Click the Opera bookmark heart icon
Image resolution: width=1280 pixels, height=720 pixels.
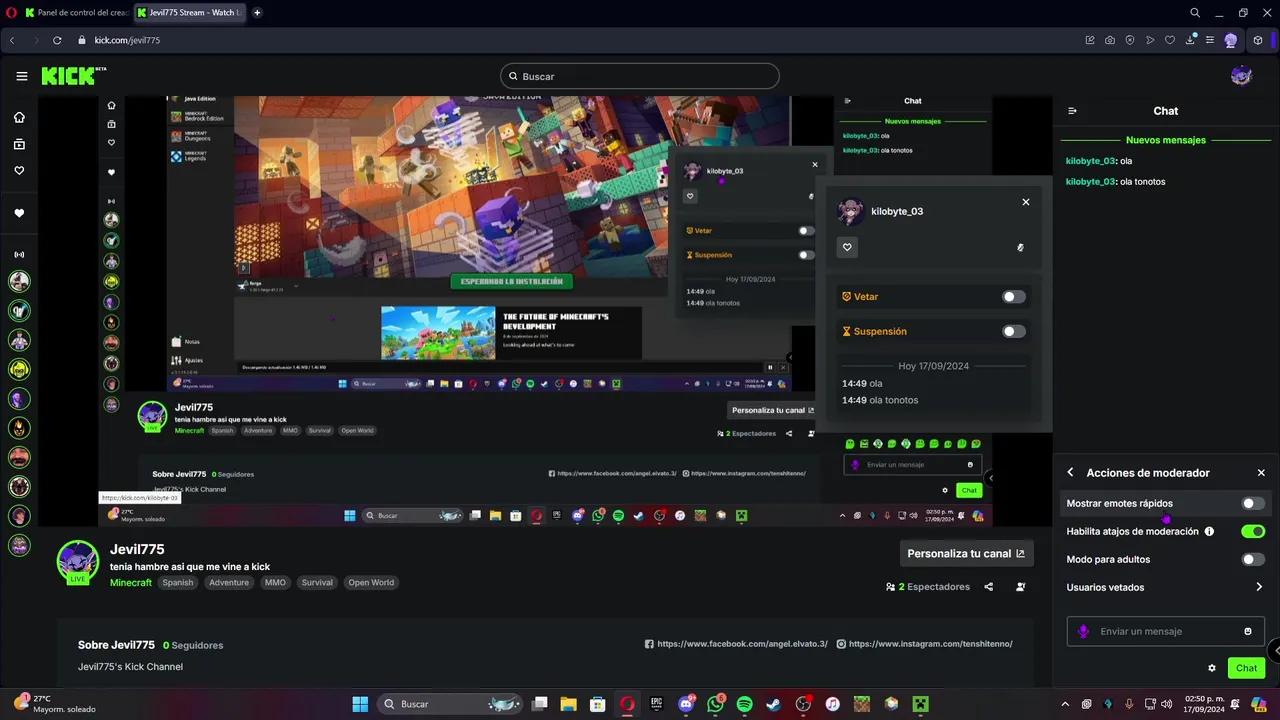click(1170, 40)
